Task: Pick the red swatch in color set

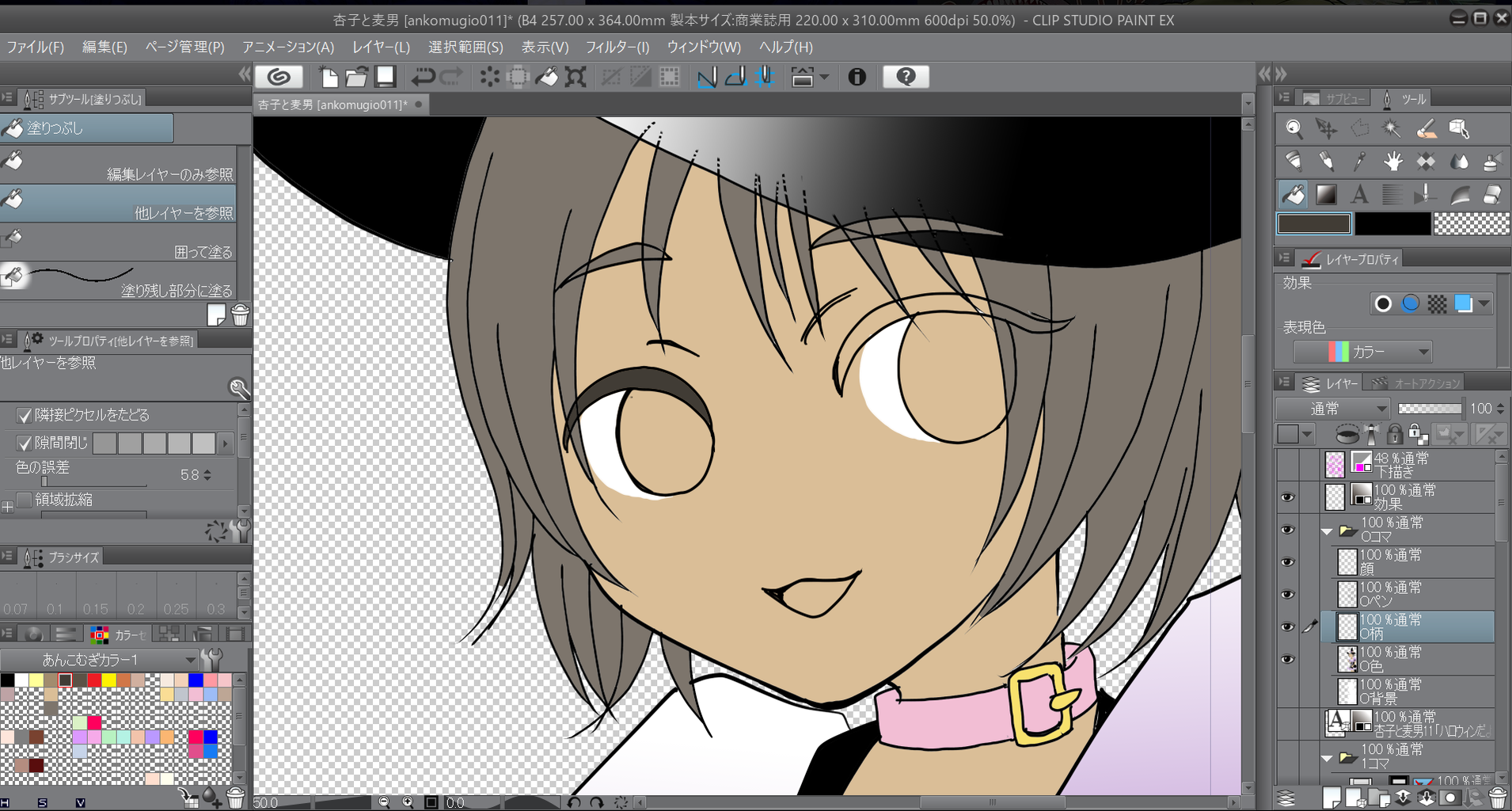Action: [x=94, y=680]
